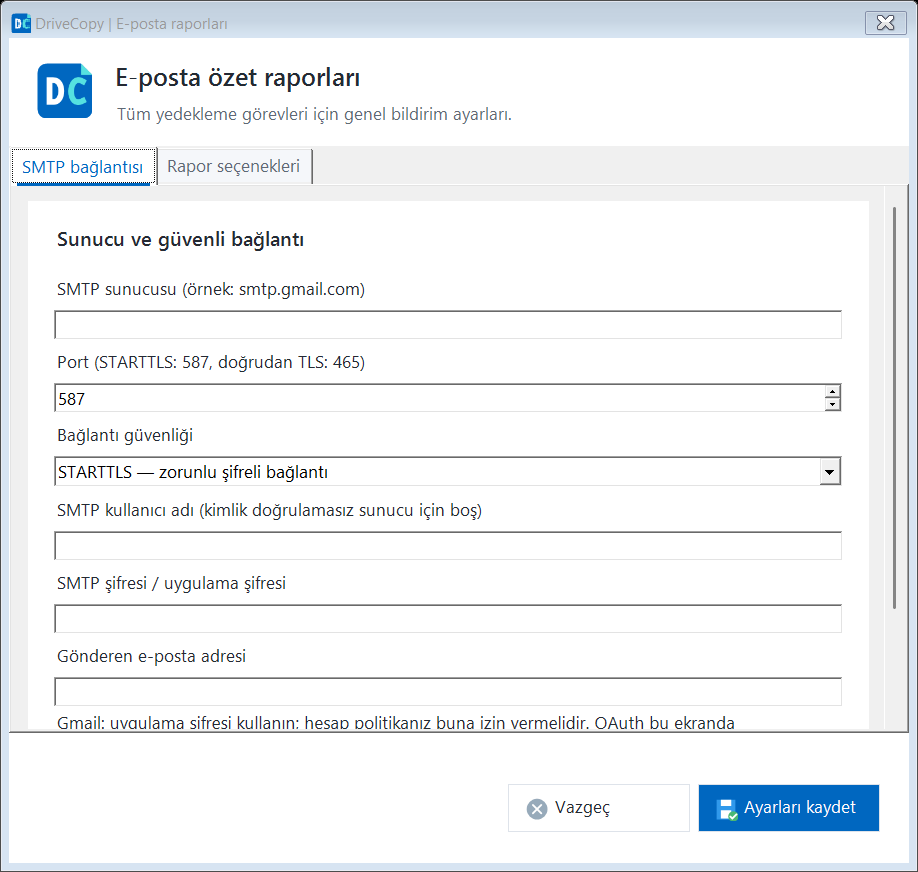The height and width of the screenshot is (872, 918).
Task: Close the E-posta raporları dialog
Action: [x=885, y=23]
